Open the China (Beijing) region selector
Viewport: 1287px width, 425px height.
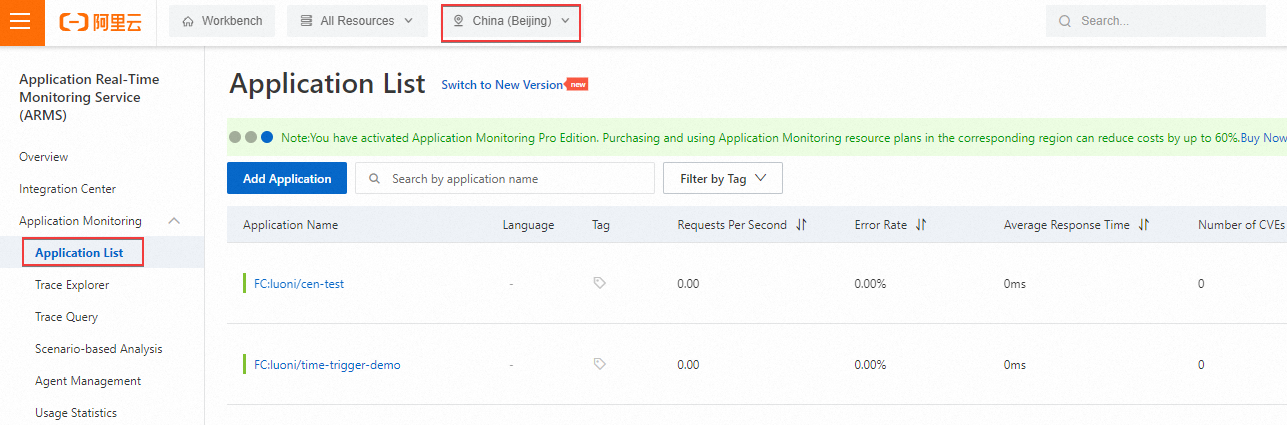pos(510,21)
